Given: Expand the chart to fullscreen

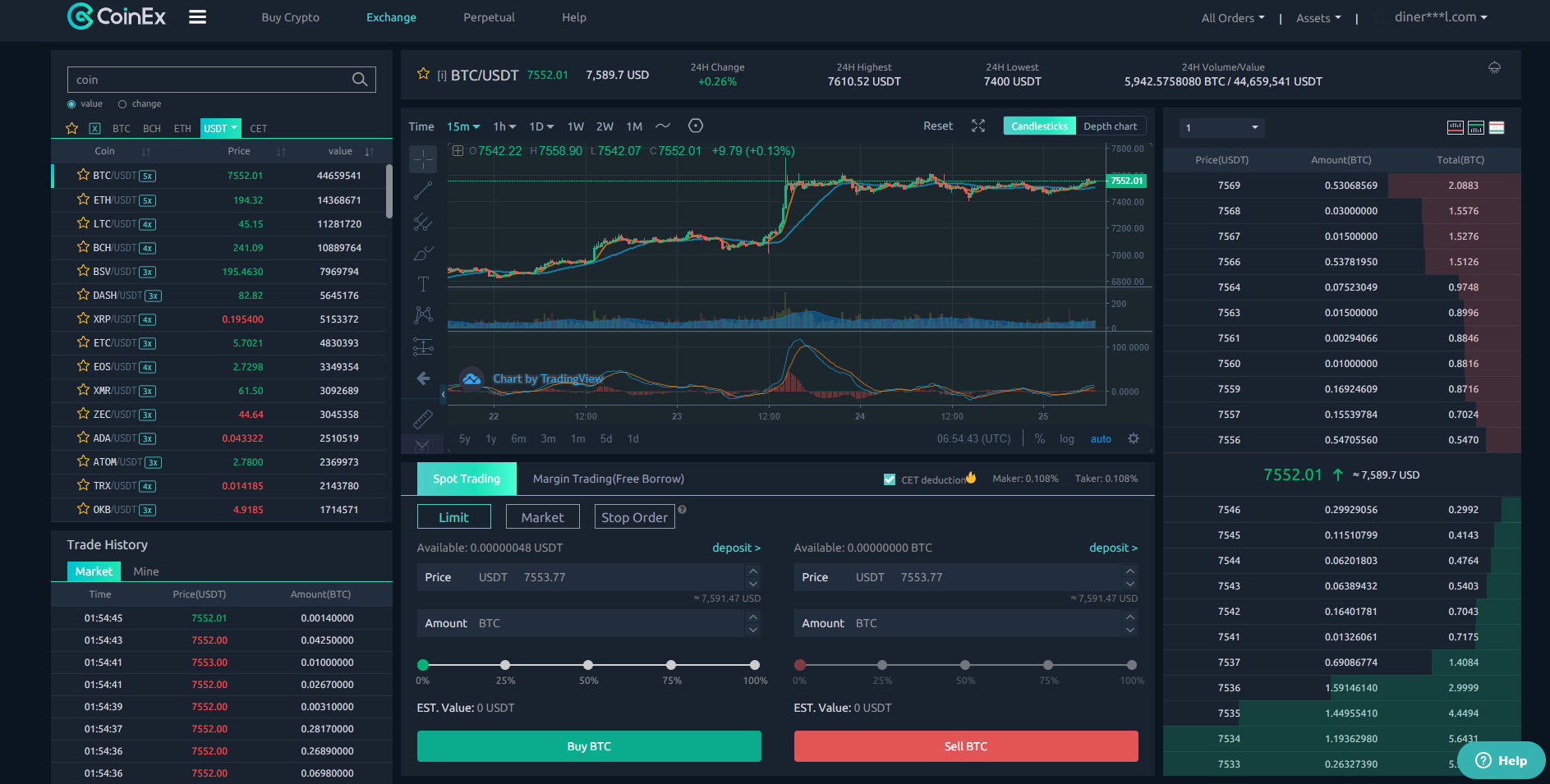Looking at the screenshot, I should pos(978,126).
